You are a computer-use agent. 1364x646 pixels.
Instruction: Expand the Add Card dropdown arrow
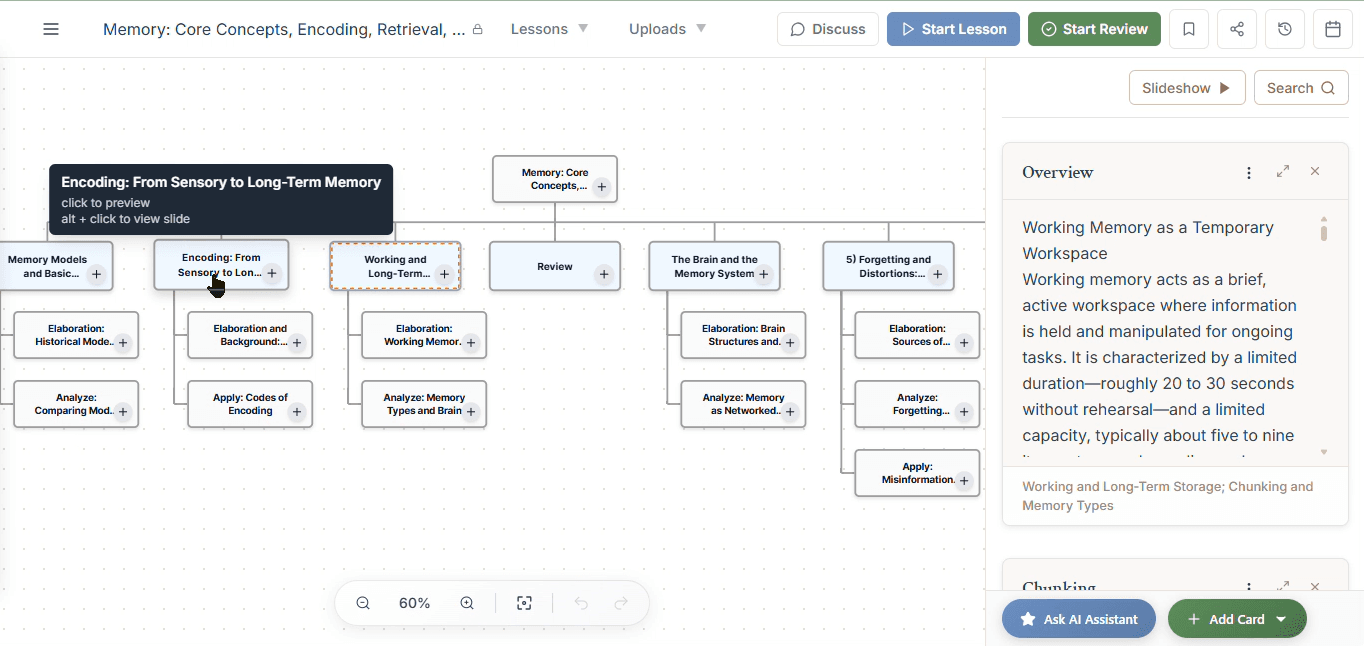(1281, 618)
